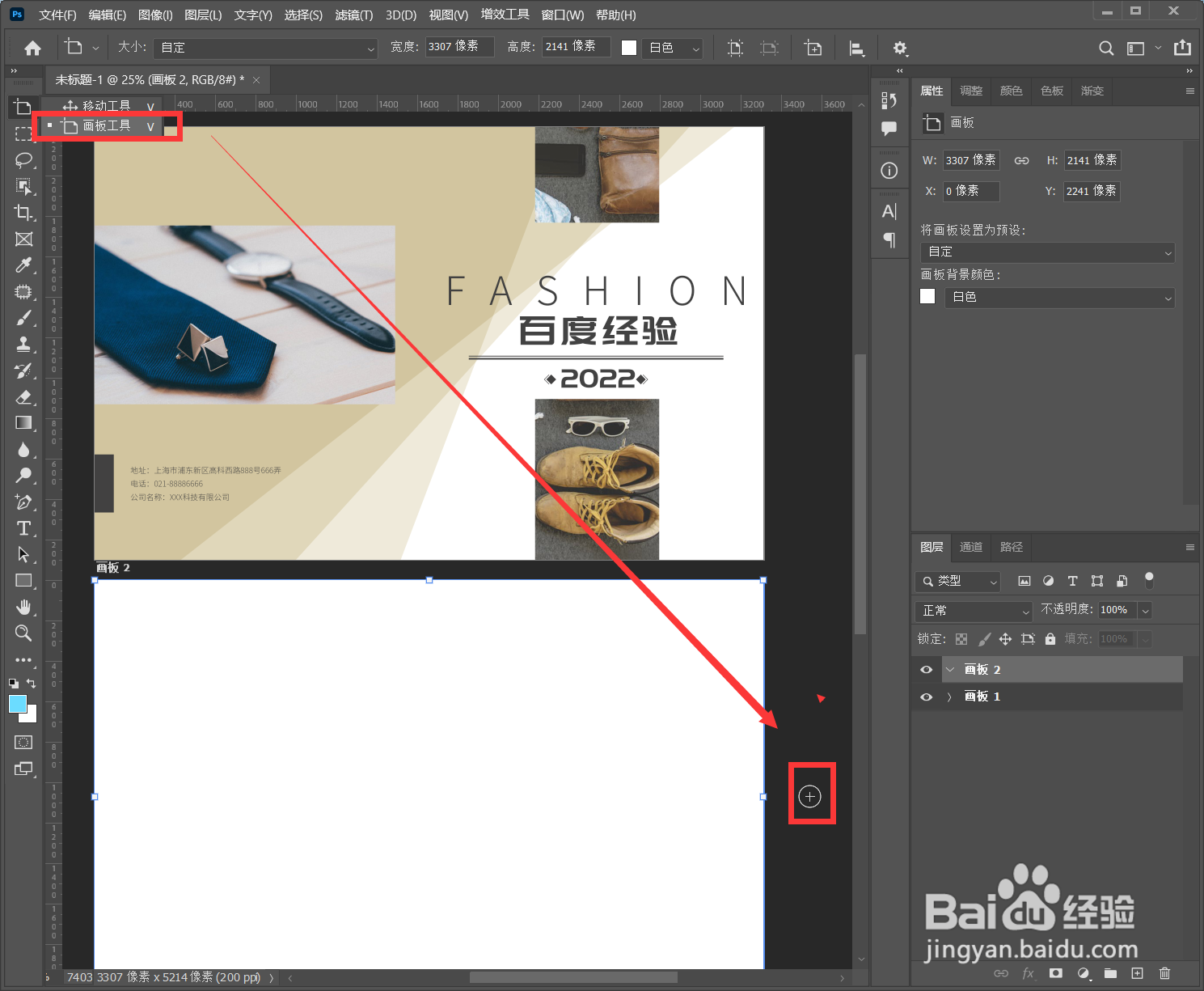Screen dimensions: 1204x991
Task: Select the Eyedropper tool
Action: pos(23,265)
